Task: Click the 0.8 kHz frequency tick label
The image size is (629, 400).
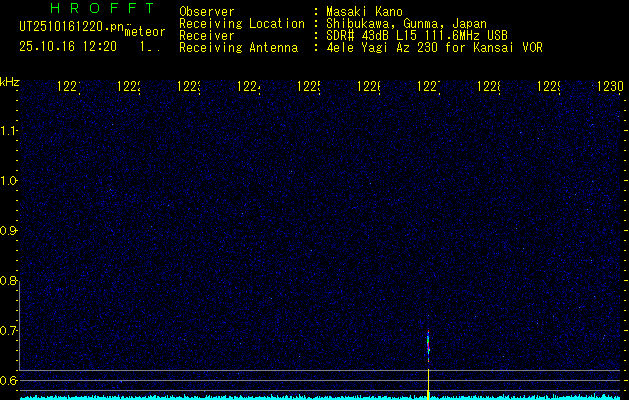Action: pyautogui.click(x=8, y=280)
